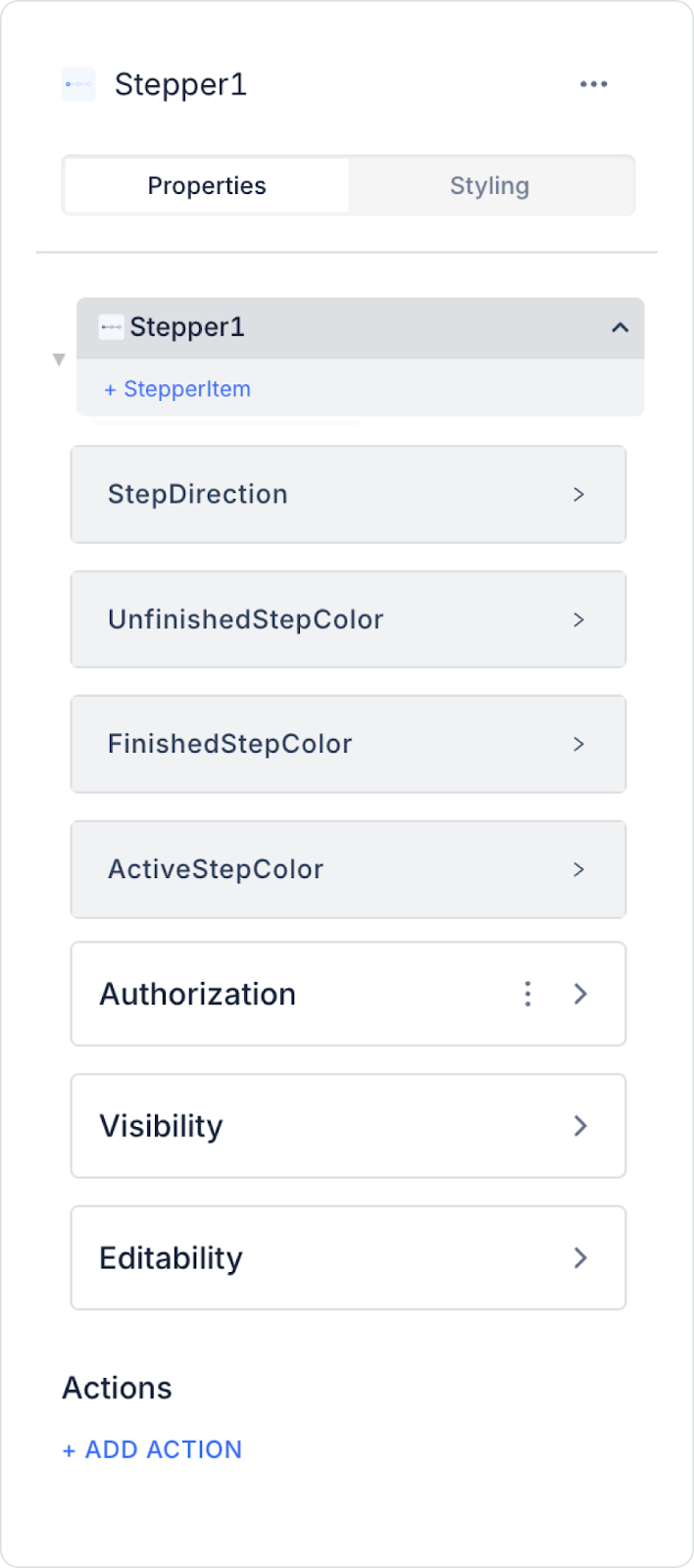
Task: Click the stepper icon in tree row
Action: coord(112,327)
